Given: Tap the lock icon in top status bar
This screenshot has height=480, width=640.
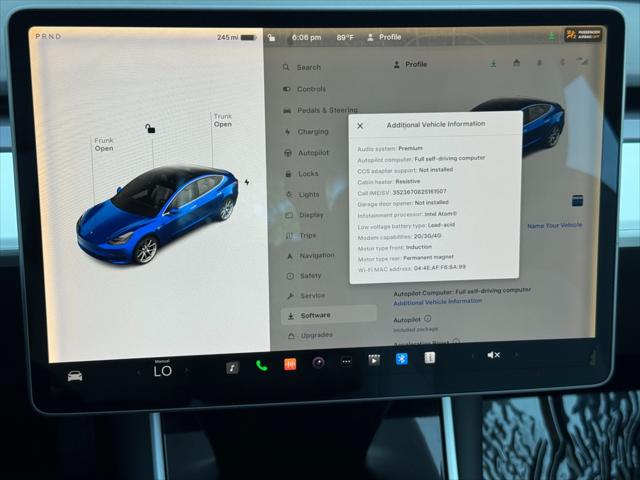Looking at the screenshot, I should click(x=271, y=38).
